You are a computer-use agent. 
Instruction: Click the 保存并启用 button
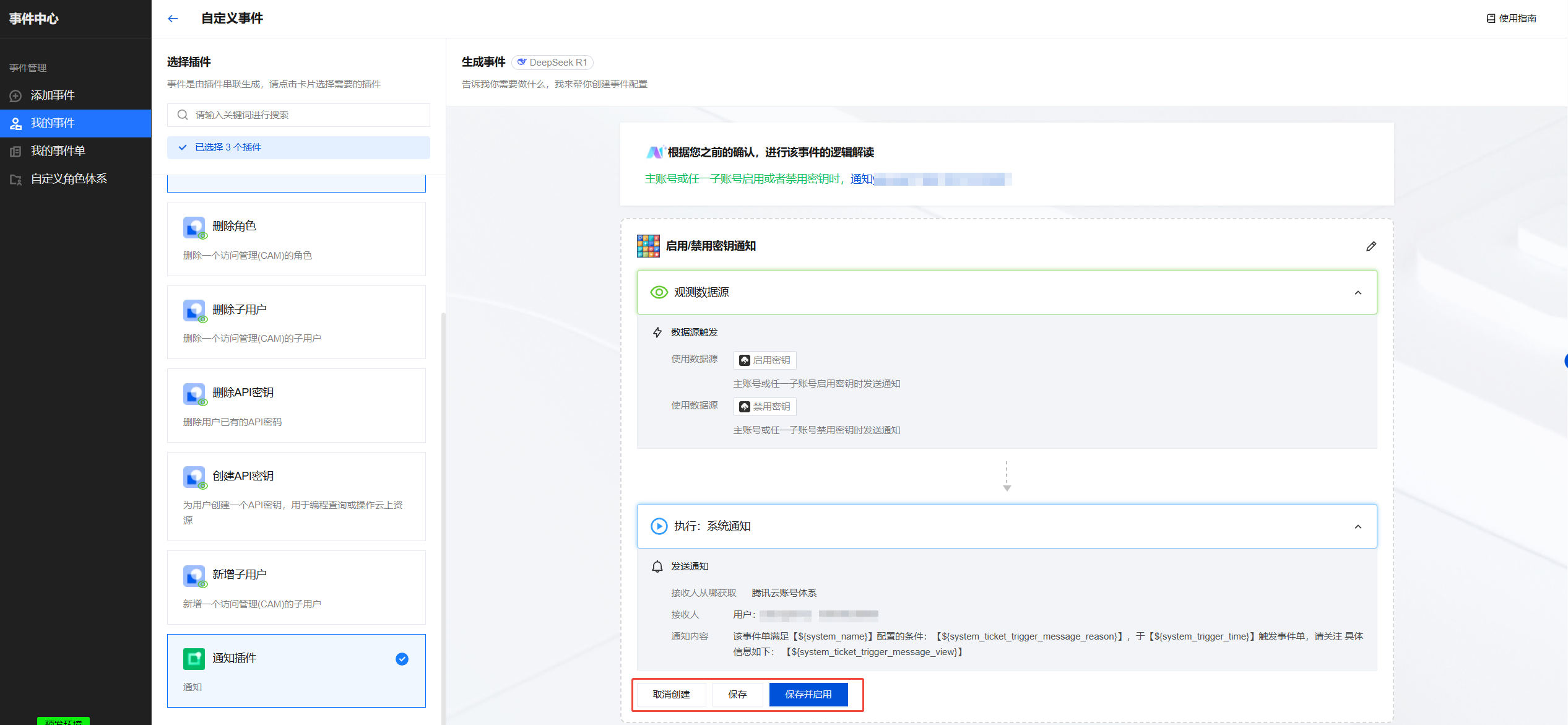[808, 695]
